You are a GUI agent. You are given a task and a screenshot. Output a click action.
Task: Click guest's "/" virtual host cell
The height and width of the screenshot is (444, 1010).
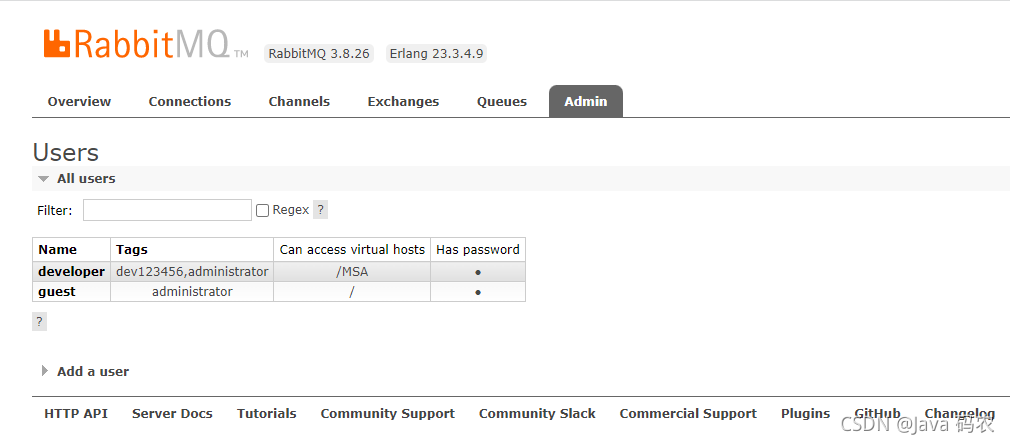tap(352, 292)
